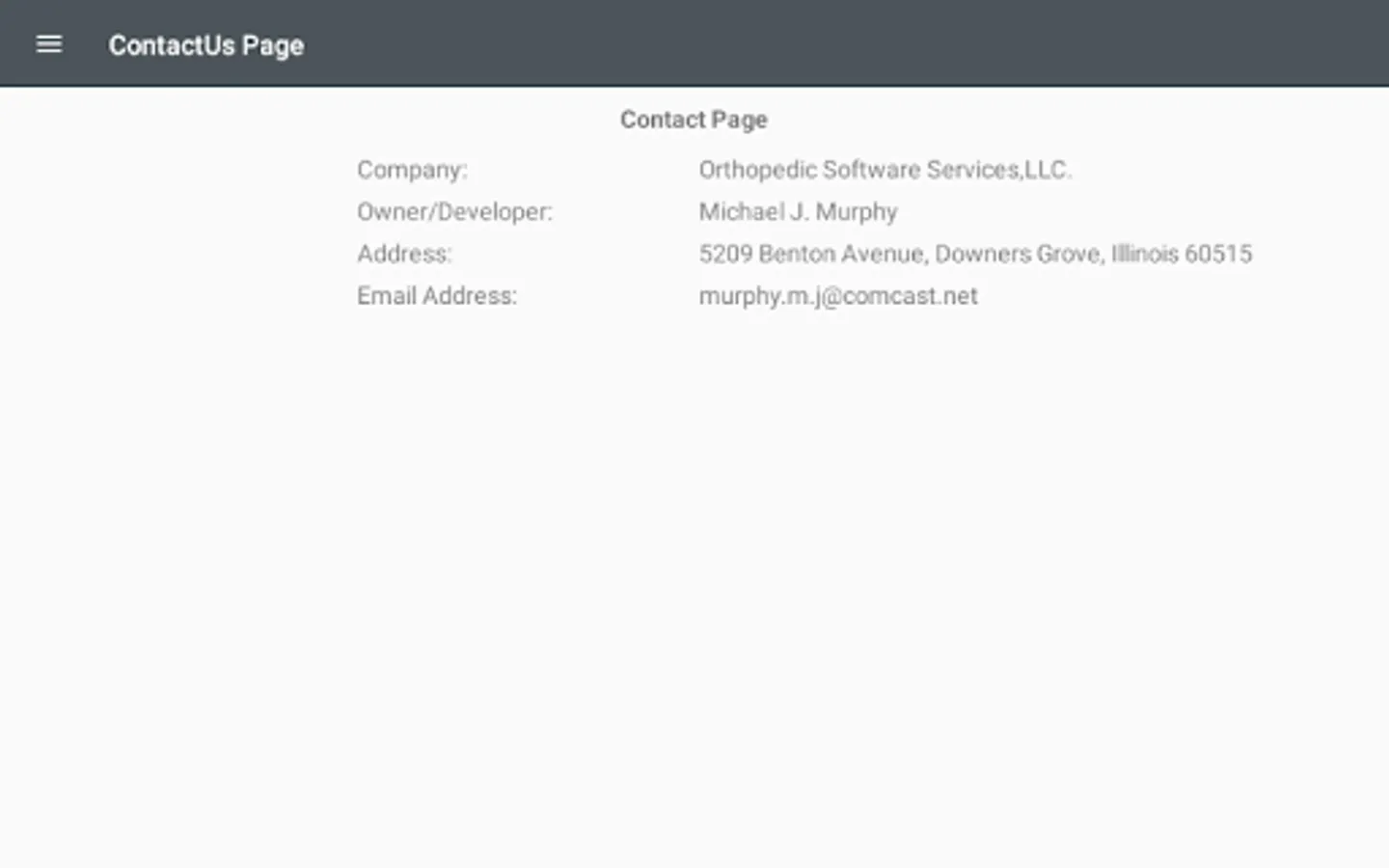The height and width of the screenshot is (868, 1389).
Task: Select the Michael J. Murphy name
Action: [798, 212]
